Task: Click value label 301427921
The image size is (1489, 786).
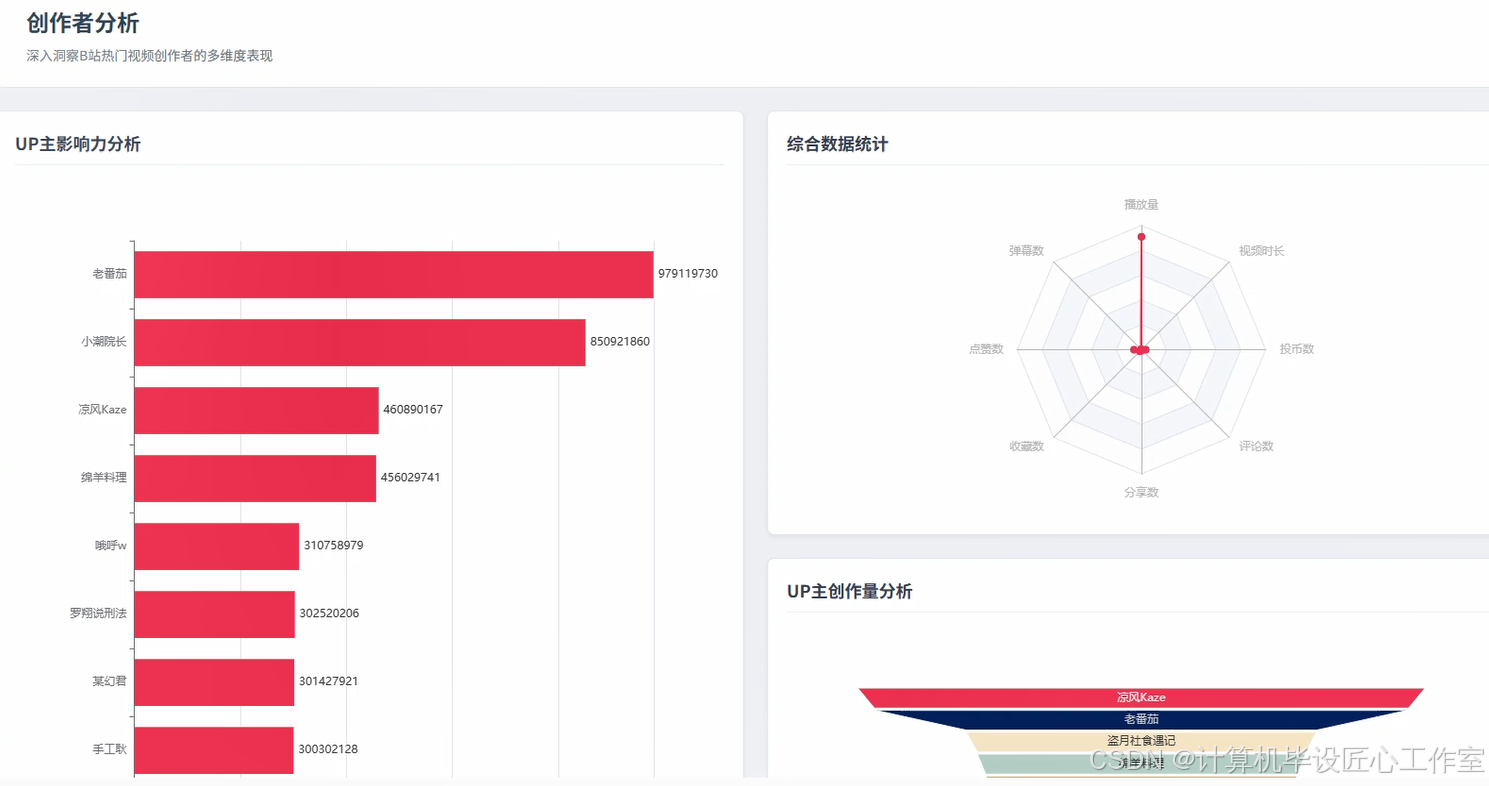Action: pos(328,682)
